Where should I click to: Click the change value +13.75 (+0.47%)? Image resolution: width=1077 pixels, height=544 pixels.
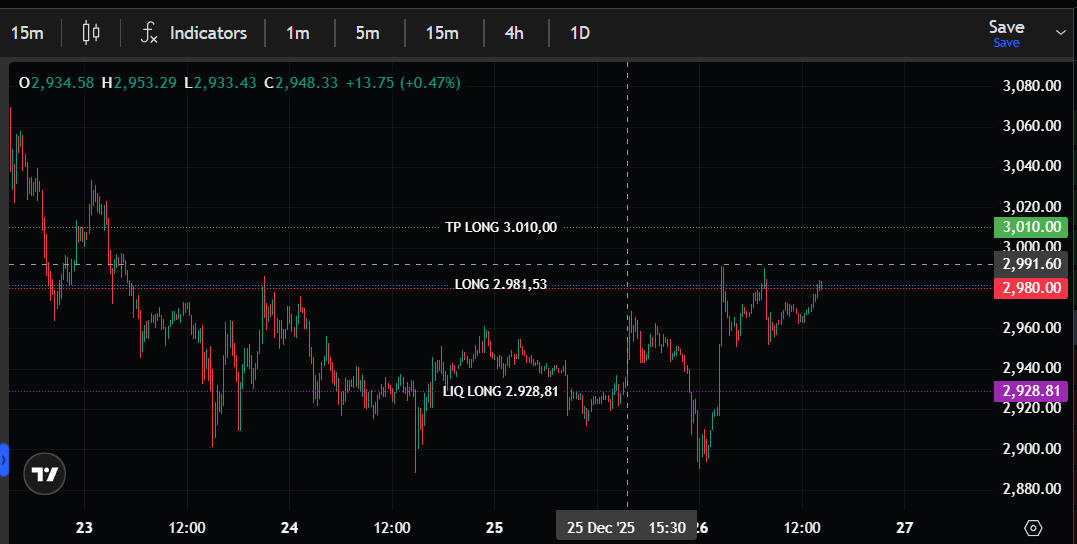403,82
